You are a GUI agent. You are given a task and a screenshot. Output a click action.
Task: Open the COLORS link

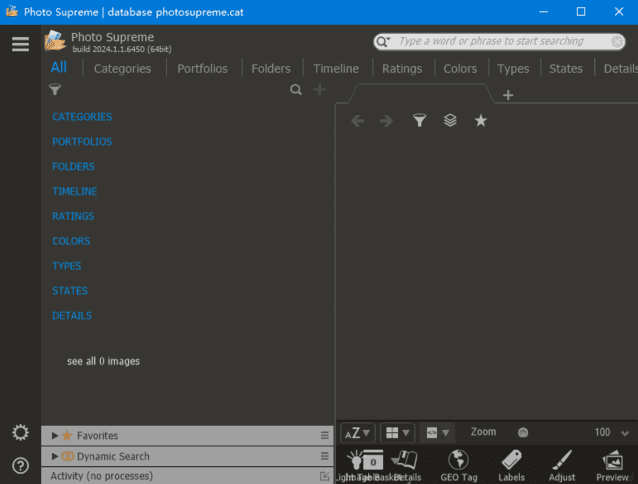click(x=71, y=241)
